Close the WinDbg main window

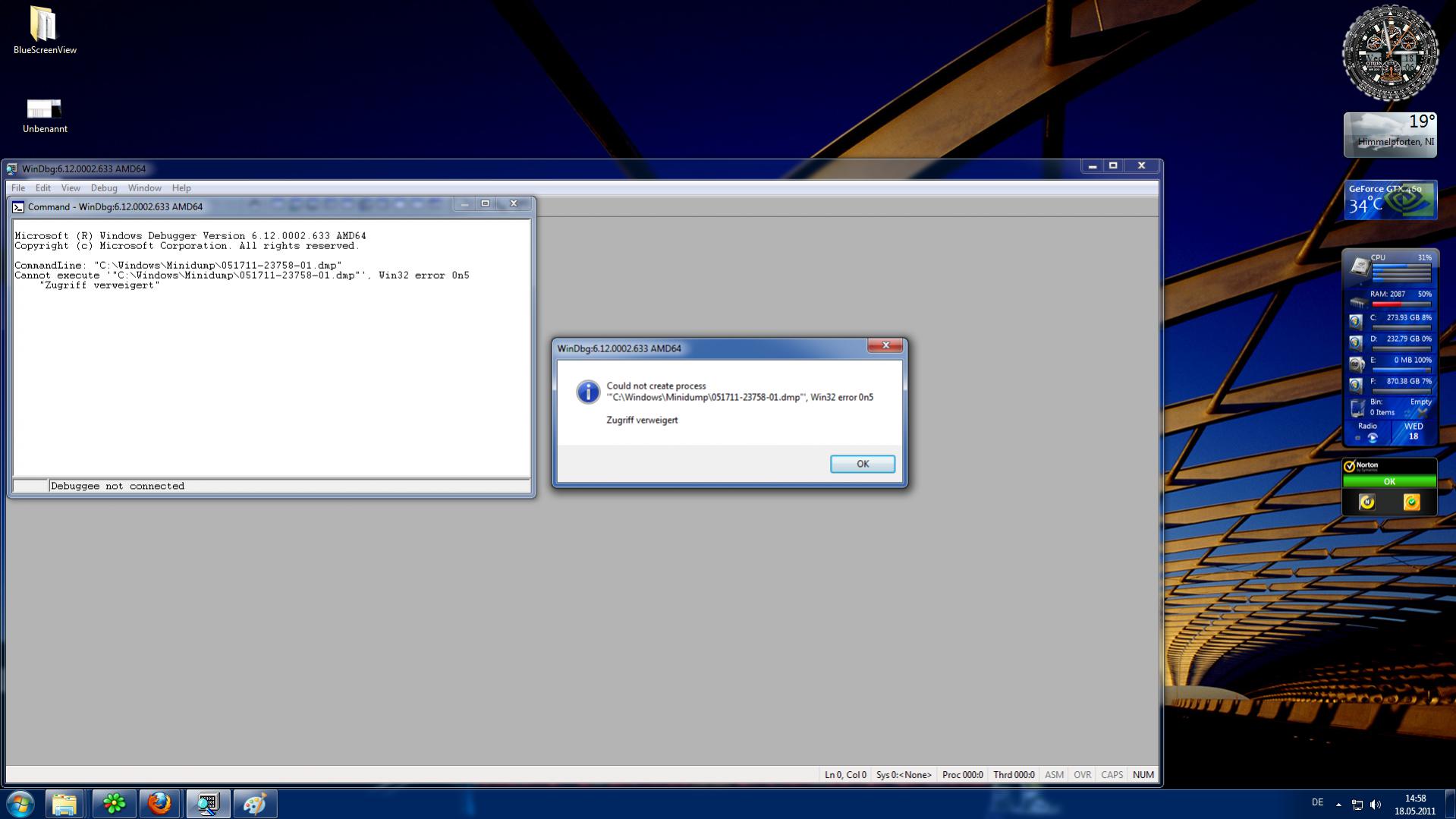tap(1141, 166)
